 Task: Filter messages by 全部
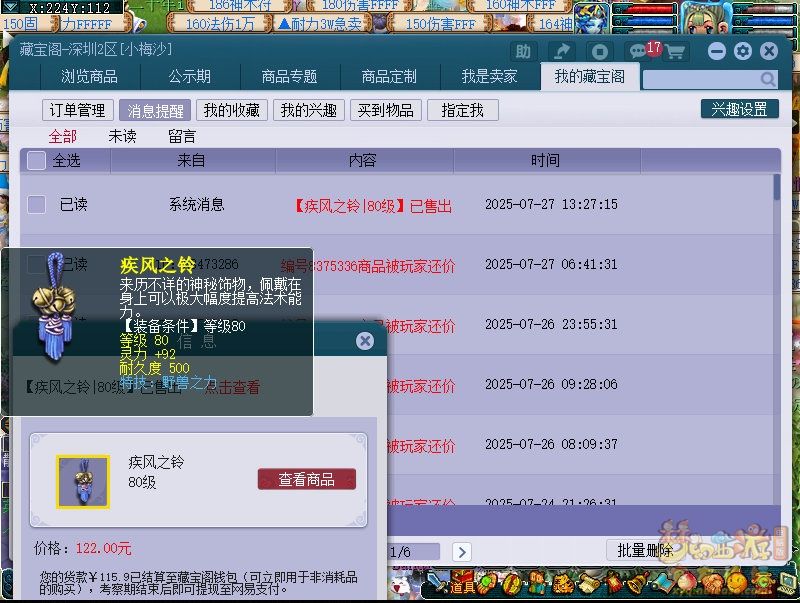coord(63,136)
